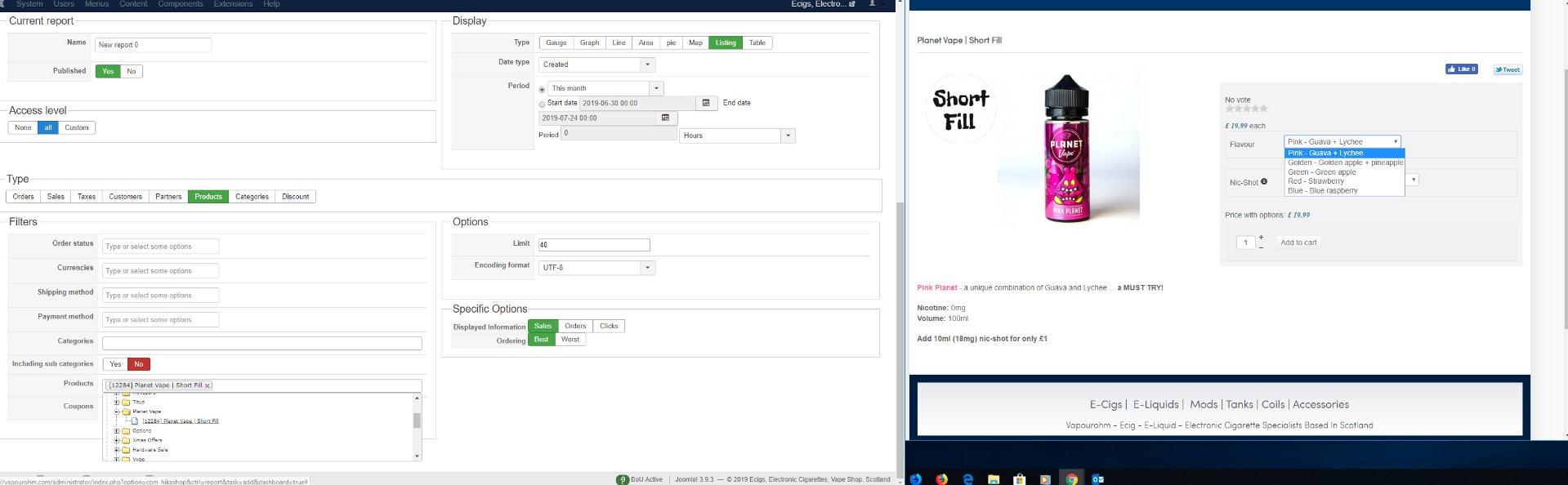Click the report Name input field
This screenshot has height=485, width=1568.
153,45
